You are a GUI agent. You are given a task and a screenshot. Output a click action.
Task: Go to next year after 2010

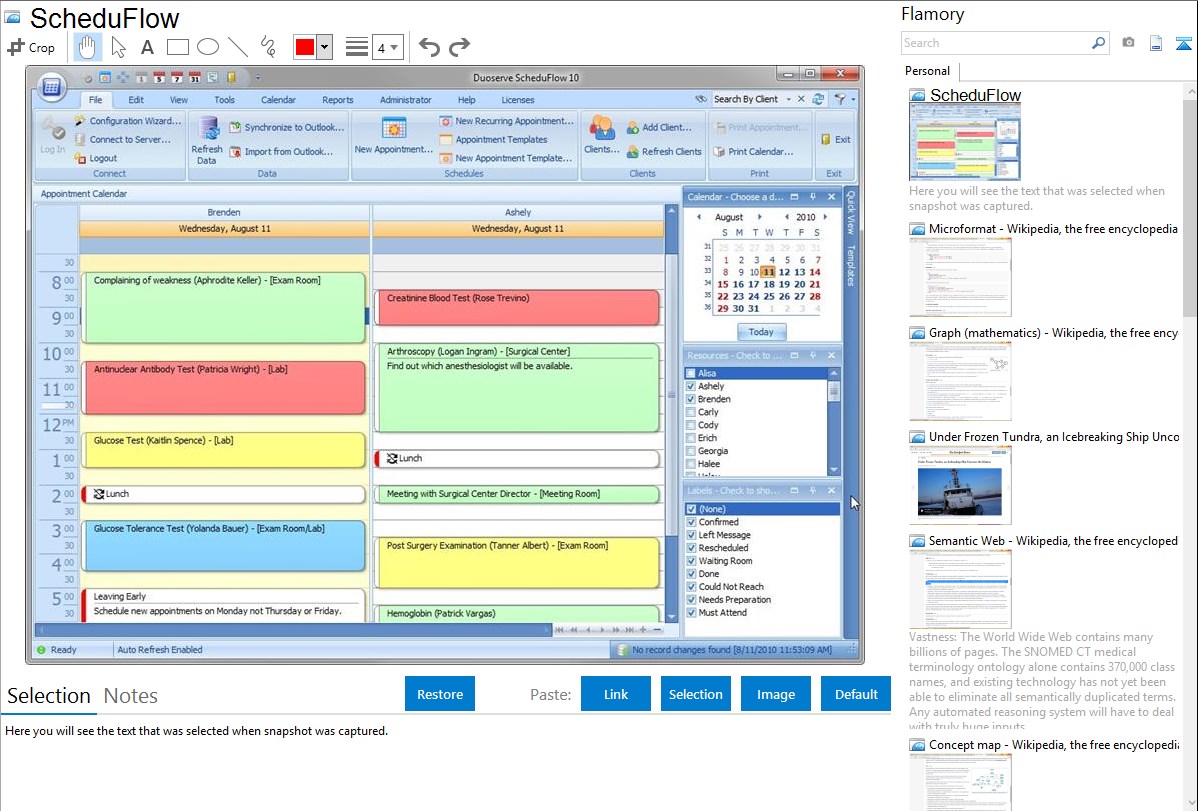(825, 217)
